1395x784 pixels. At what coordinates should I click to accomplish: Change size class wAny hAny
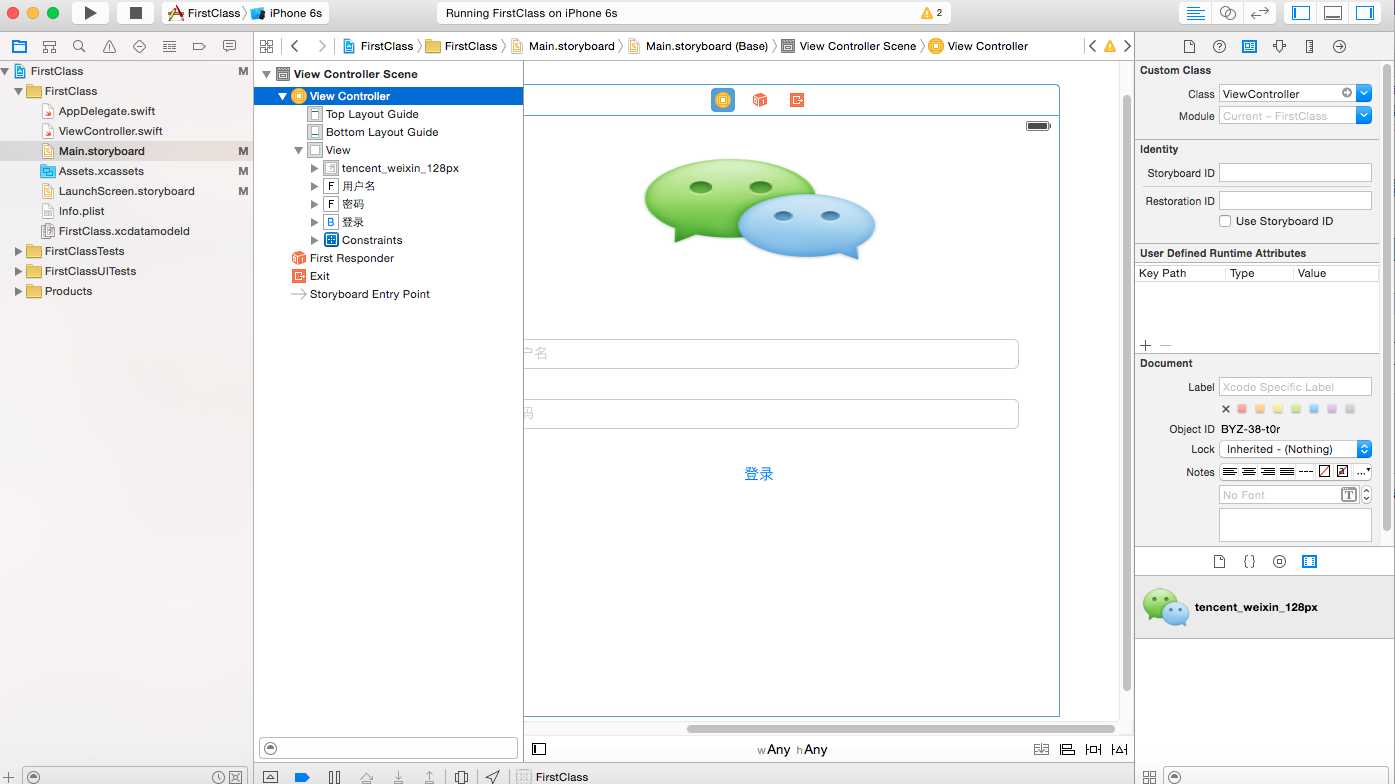tap(792, 750)
